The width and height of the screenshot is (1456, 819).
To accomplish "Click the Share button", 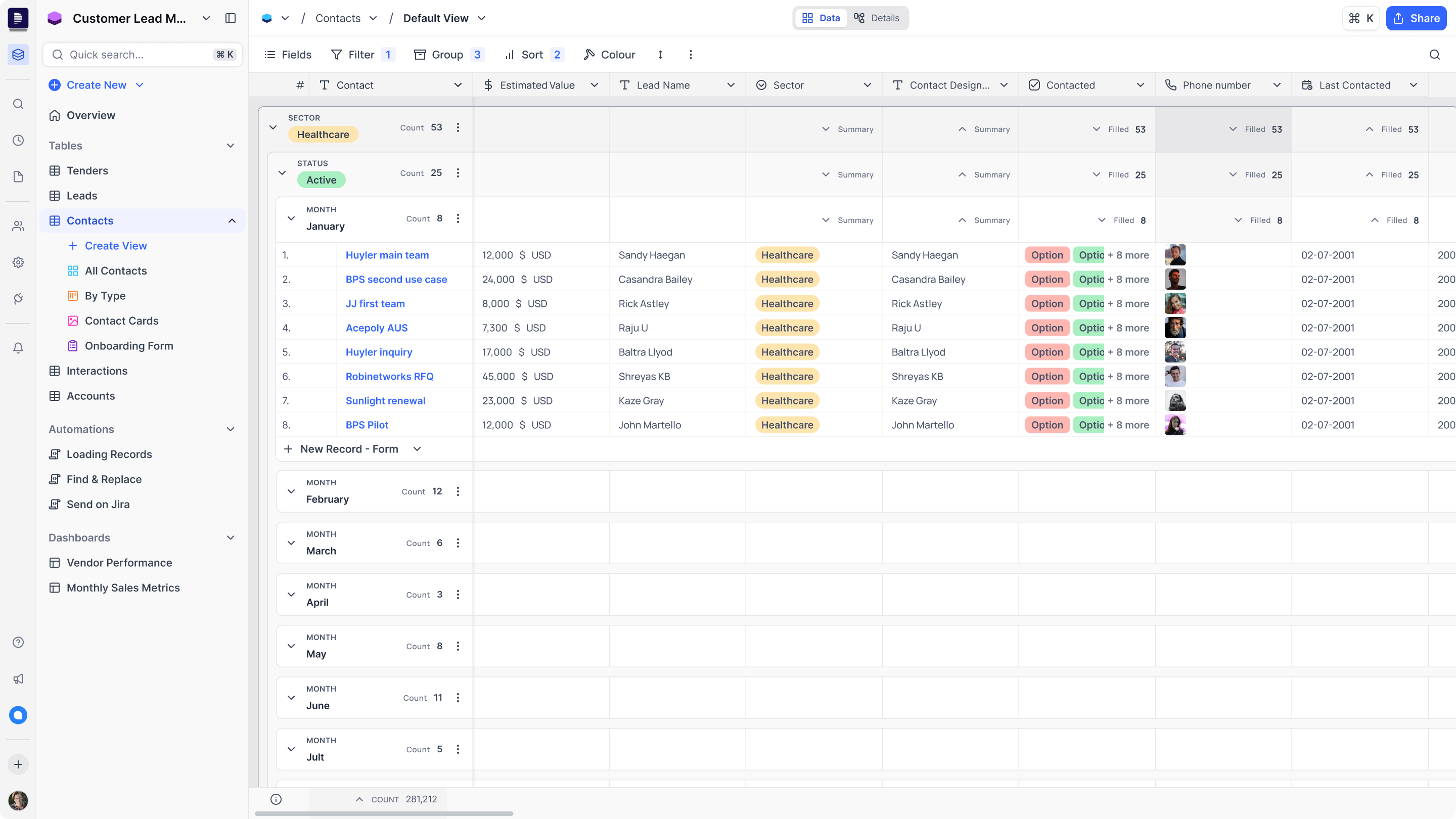I will [x=1416, y=18].
